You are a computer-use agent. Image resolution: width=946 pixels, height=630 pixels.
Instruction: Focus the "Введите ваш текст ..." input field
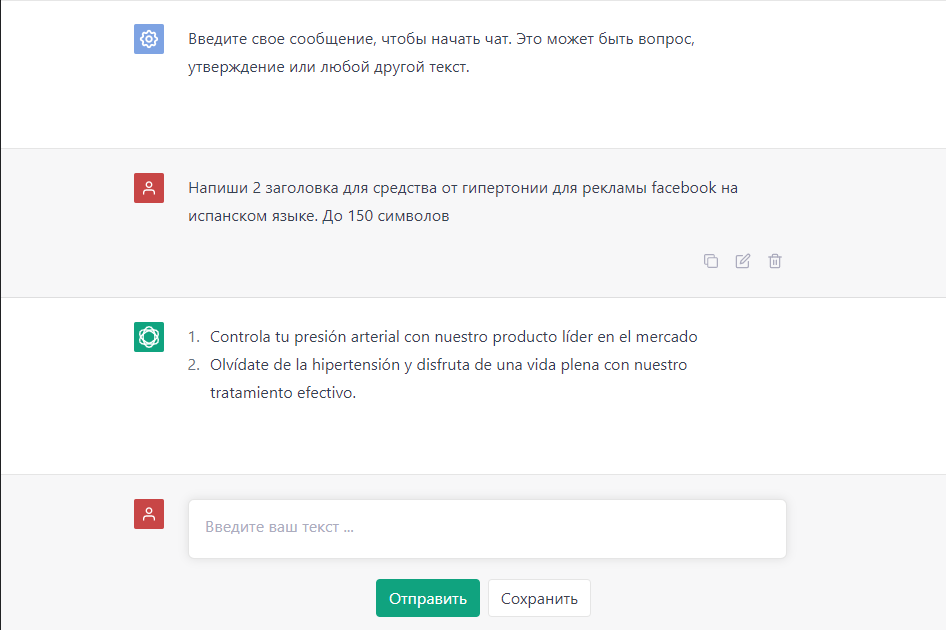(x=487, y=528)
